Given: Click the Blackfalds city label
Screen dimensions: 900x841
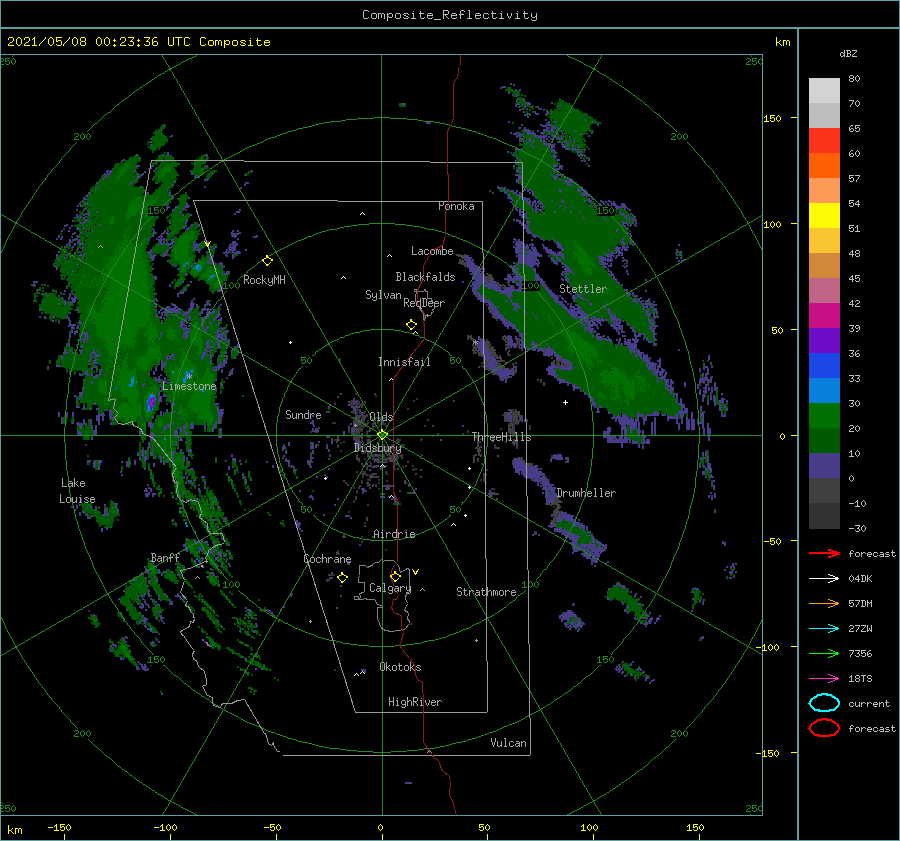Looking at the screenshot, I should [x=425, y=277].
